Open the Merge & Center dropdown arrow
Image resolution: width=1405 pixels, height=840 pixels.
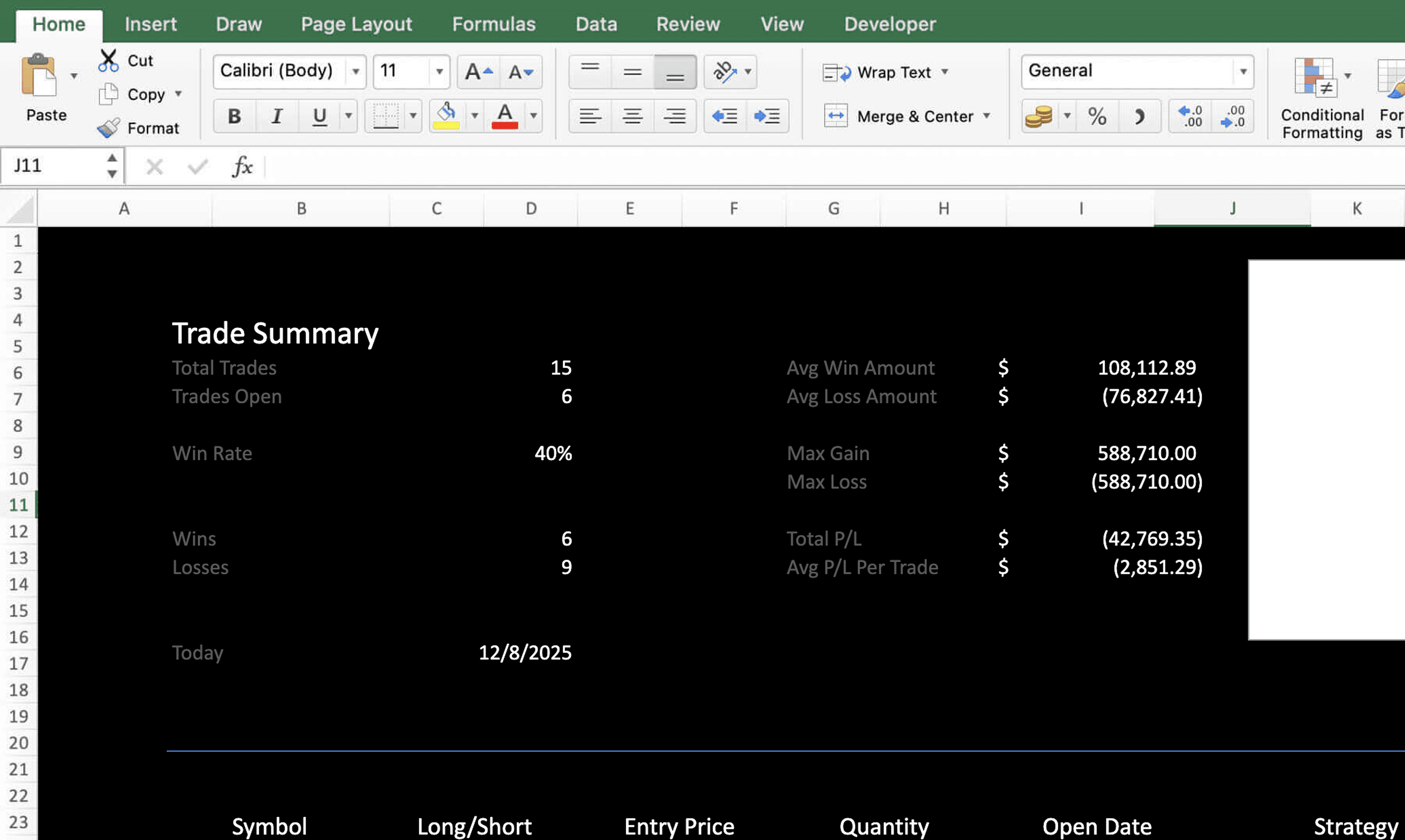tap(986, 116)
